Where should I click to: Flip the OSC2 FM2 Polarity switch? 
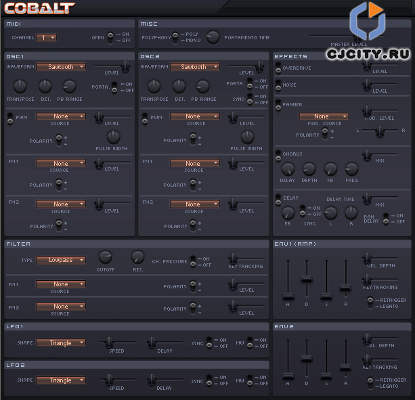pyautogui.click(x=193, y=225)
